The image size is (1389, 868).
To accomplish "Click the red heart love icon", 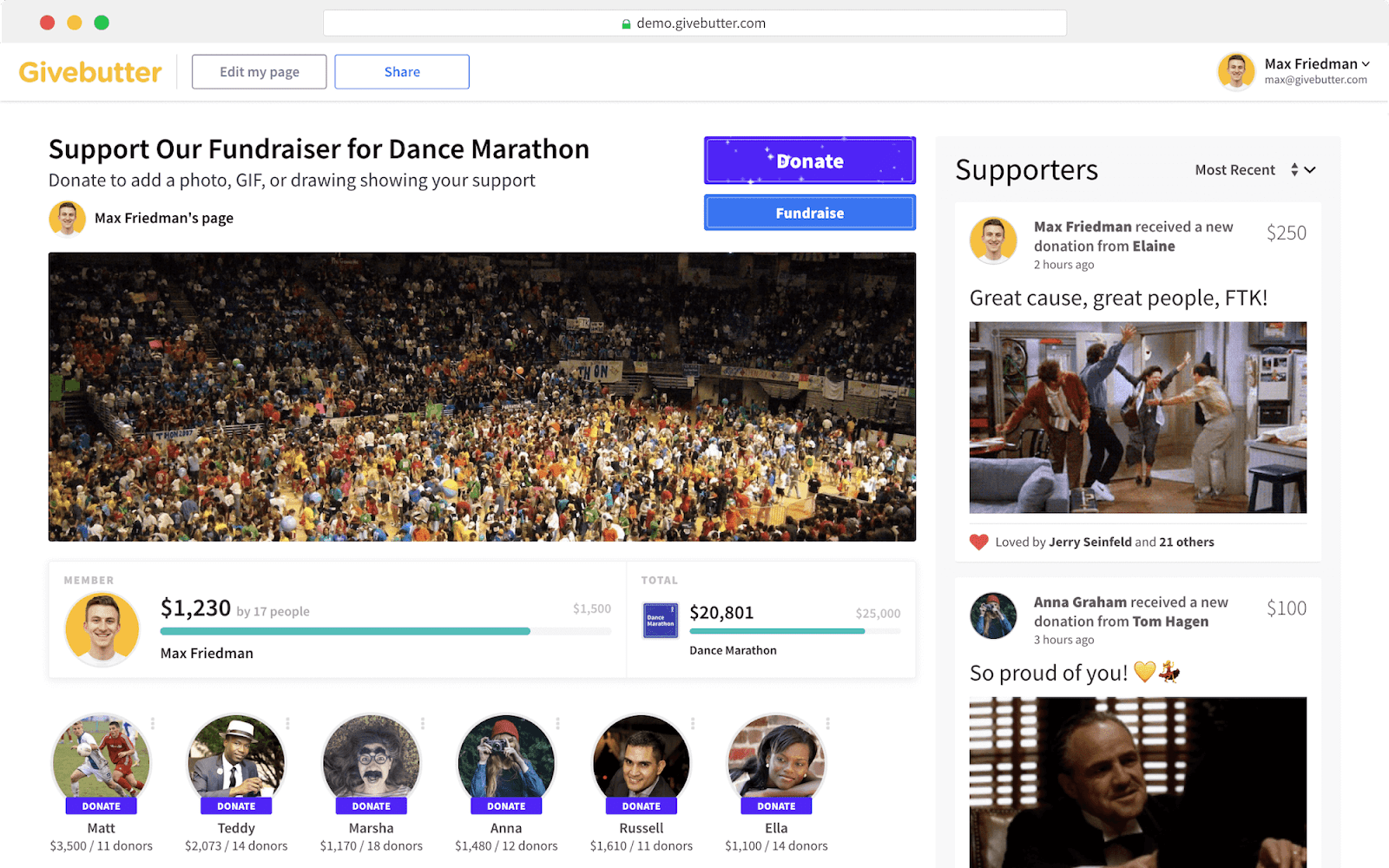I will click(x=978, y=542).
